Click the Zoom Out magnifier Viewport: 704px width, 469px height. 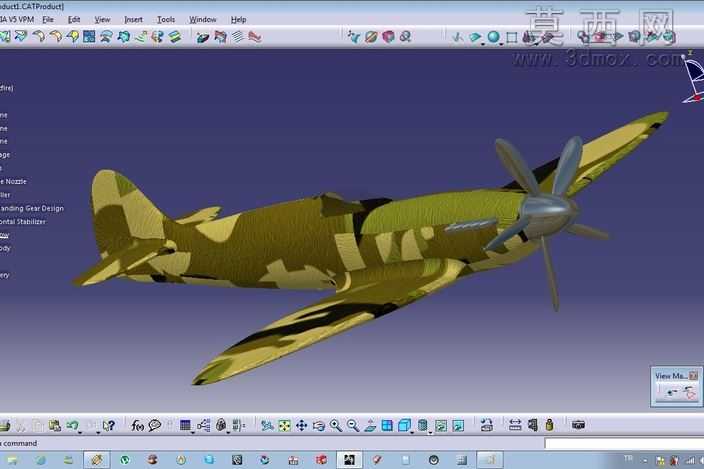tap(353, 425)
